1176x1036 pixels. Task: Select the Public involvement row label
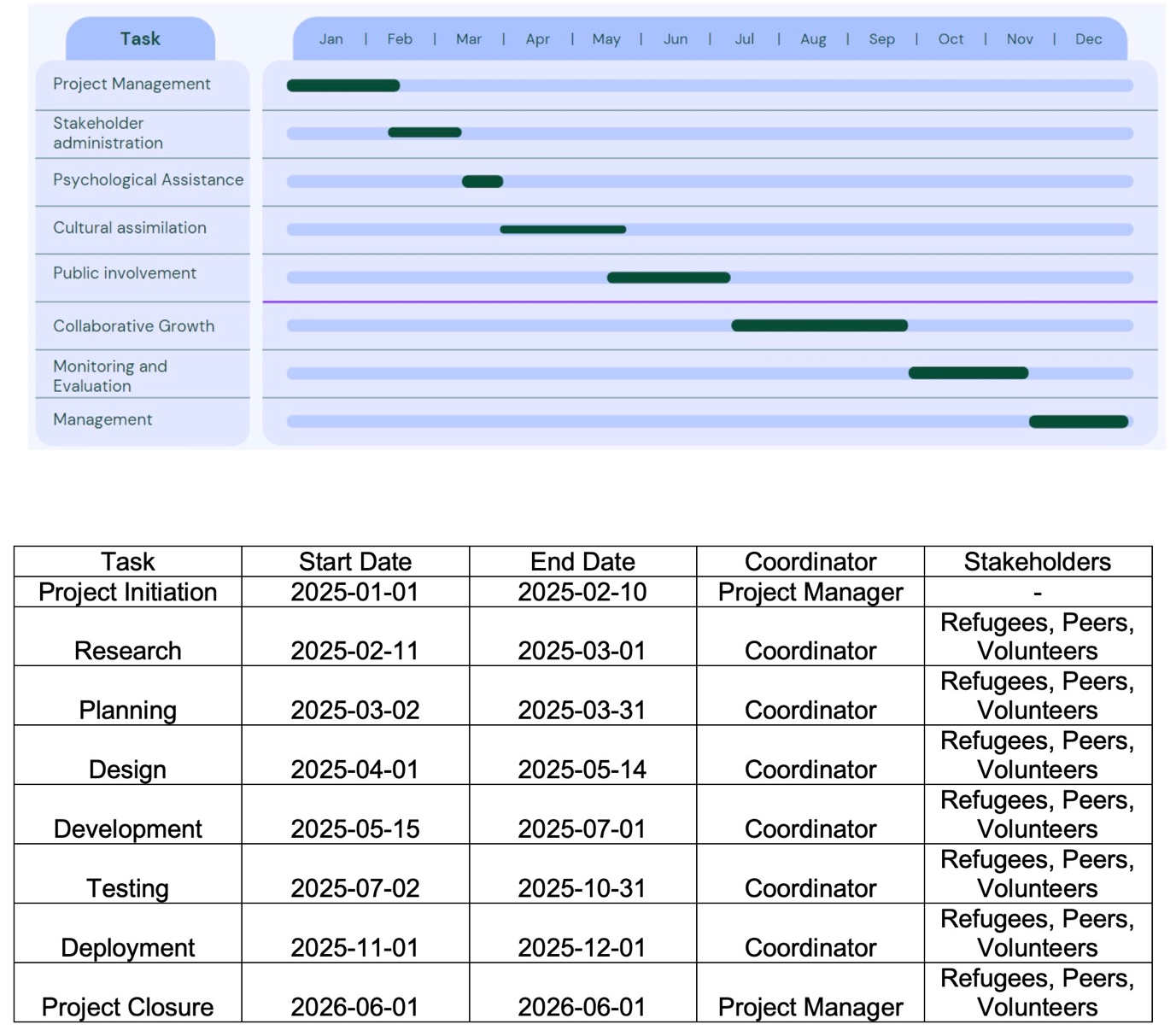click(125, 273)
